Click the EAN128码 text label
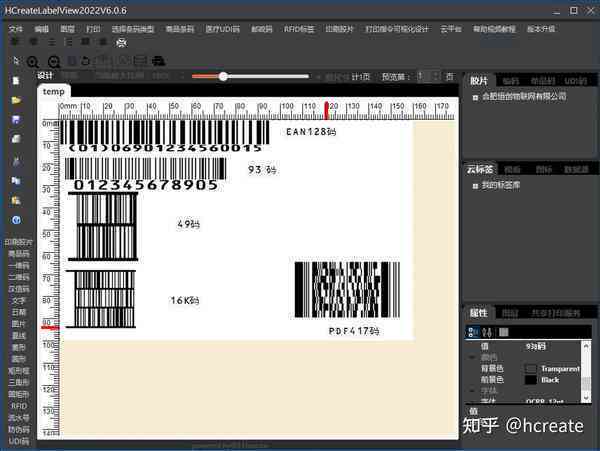This screenshot has height=451, width=600. [311, 132]
